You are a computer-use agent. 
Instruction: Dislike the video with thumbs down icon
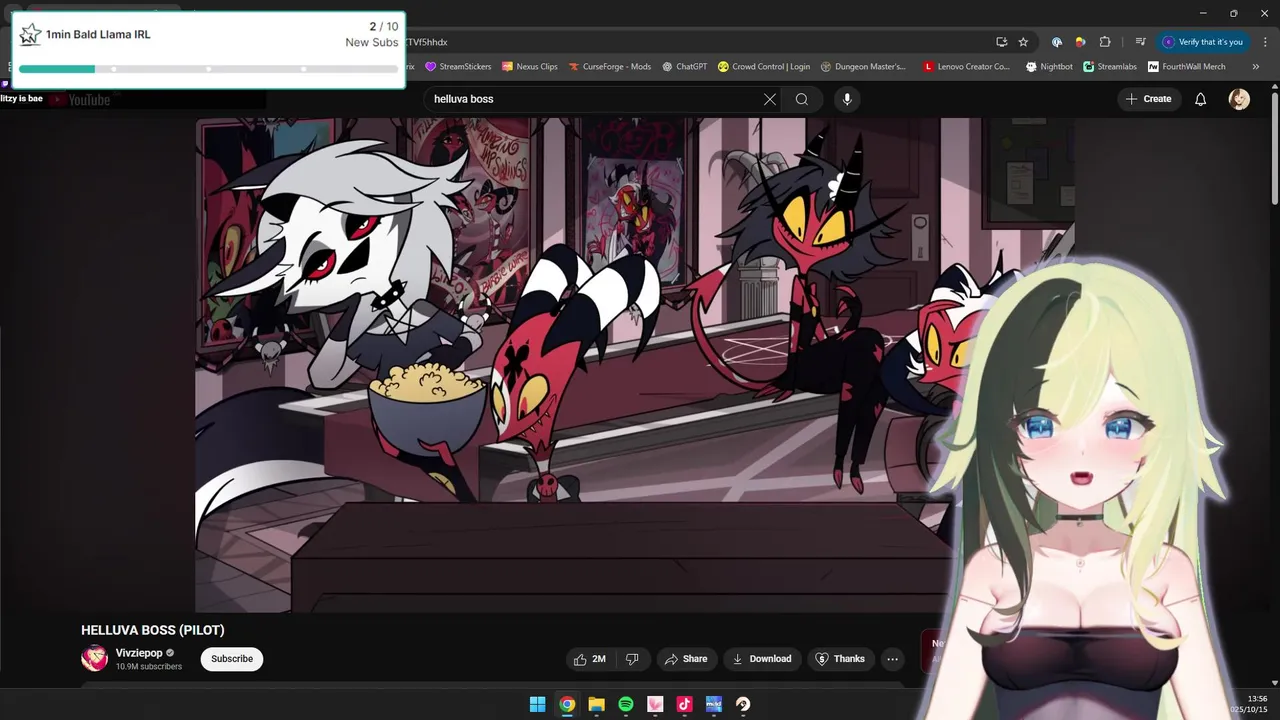(x=632, y=659)
